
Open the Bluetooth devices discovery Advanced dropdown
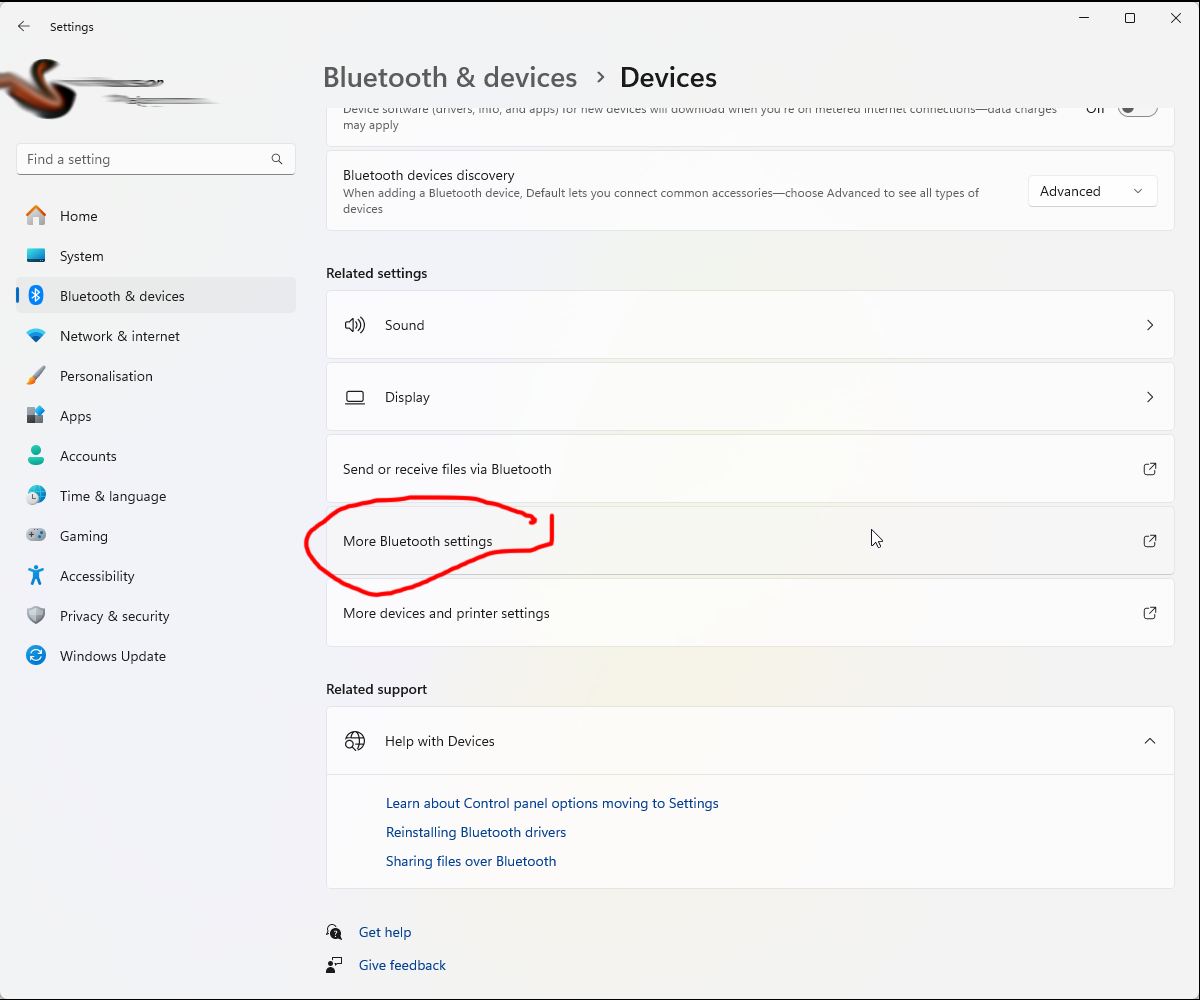point(1092,190)
